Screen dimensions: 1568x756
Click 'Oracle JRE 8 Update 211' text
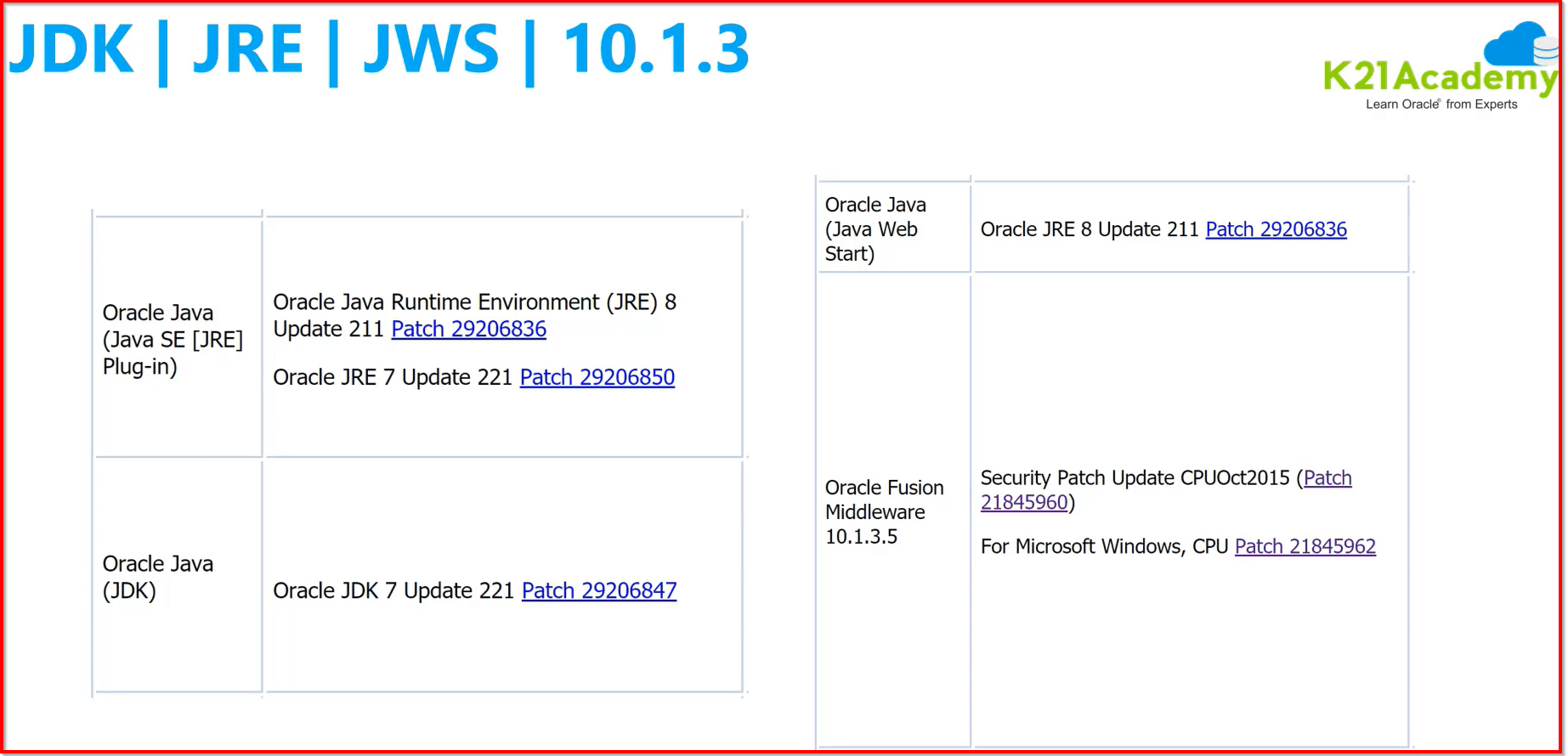(x=1090, y=229)
